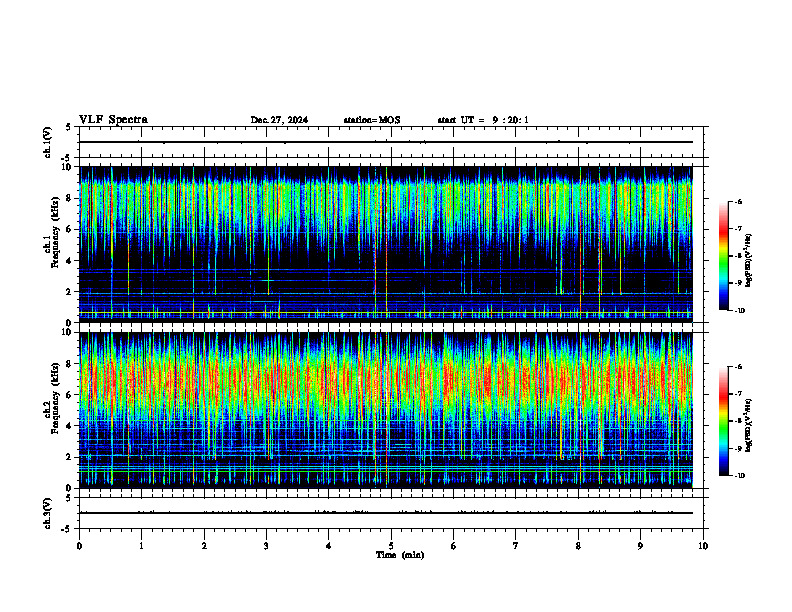Click the ch.2 PSD color scale bar

pyautogui.click(x=723, y=421)
